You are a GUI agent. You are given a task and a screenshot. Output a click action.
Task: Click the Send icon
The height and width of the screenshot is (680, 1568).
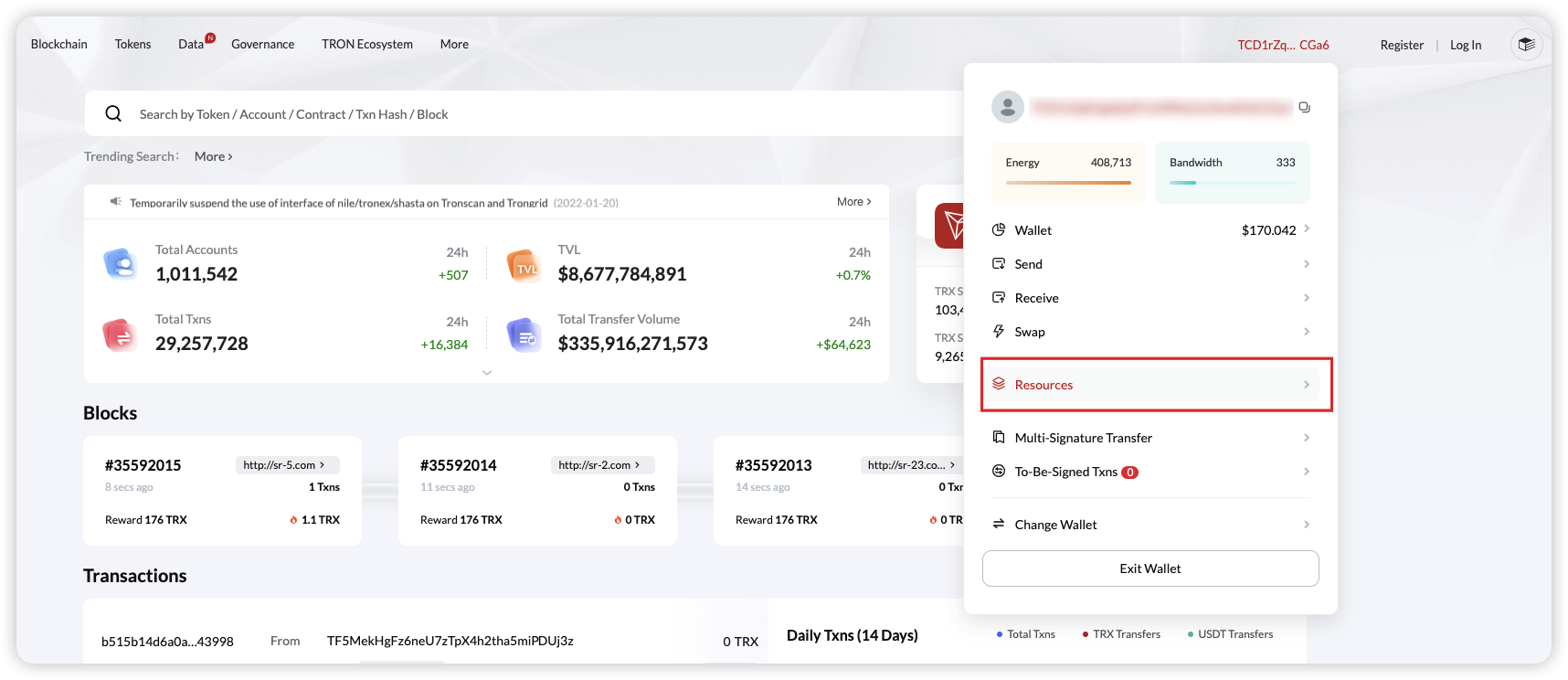point(999,263)
